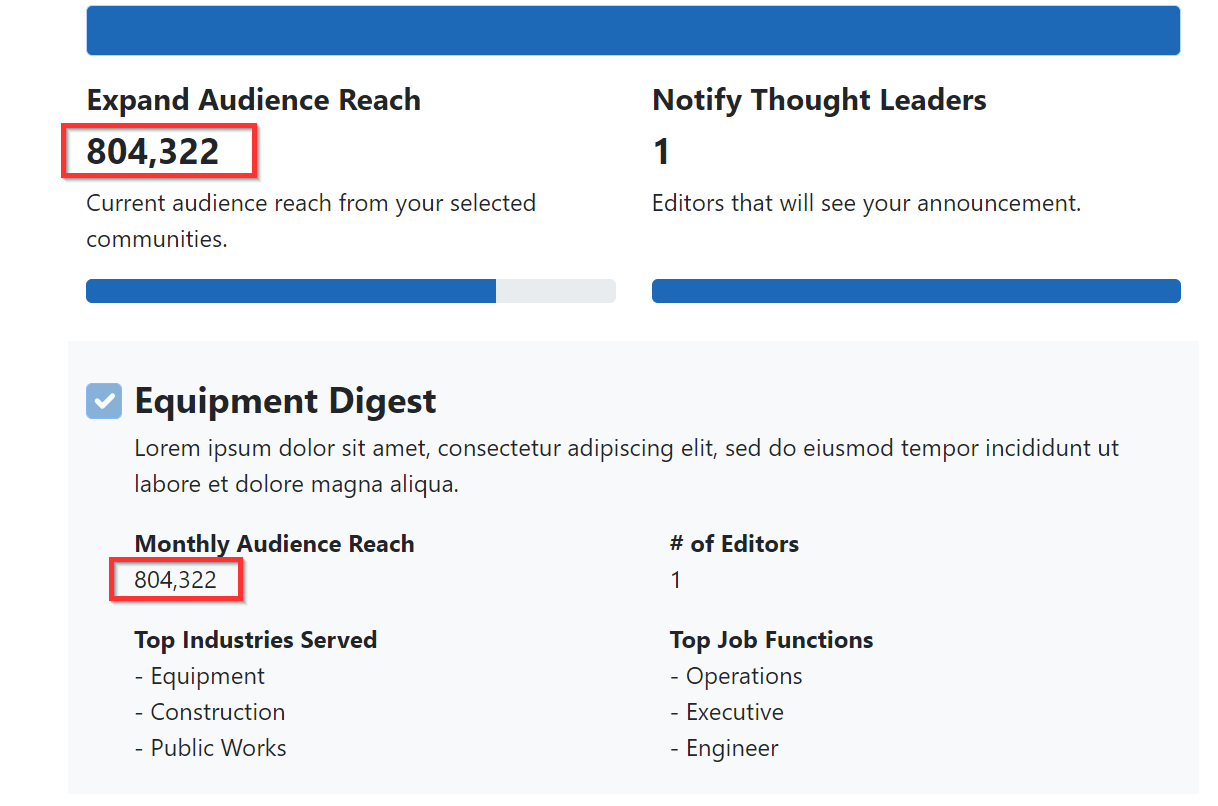Image resolution: width=1218 pixels, height=806 pixels.
Task: Uncheck the Equipment Digest checkbox
Action: tap(104, 401)
